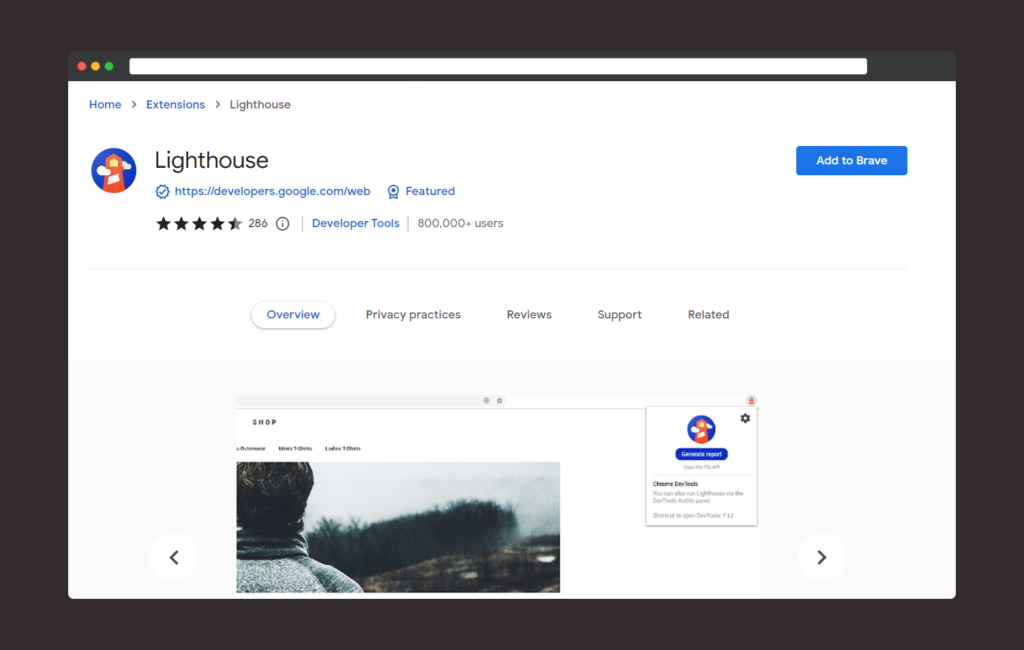Open the rating info circle icon
Image resolution: width=1024 pixels, height=650 pixels.
(x=283, y=223)
